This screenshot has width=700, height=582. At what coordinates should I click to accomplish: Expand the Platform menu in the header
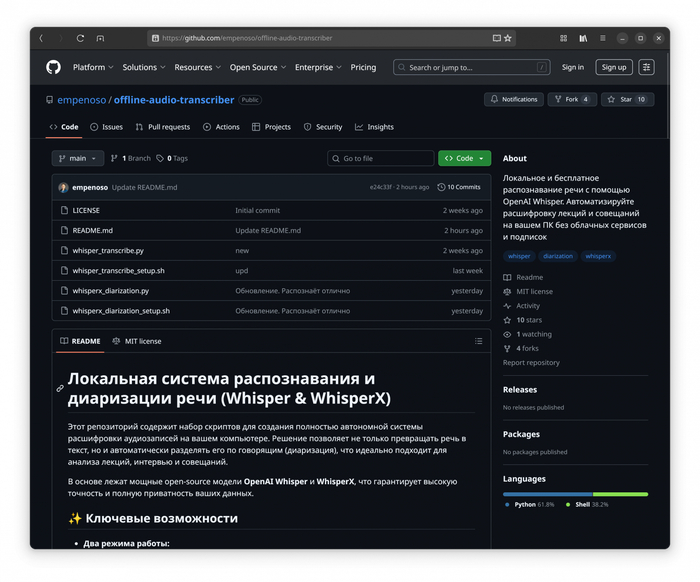(x=93, y=67)
